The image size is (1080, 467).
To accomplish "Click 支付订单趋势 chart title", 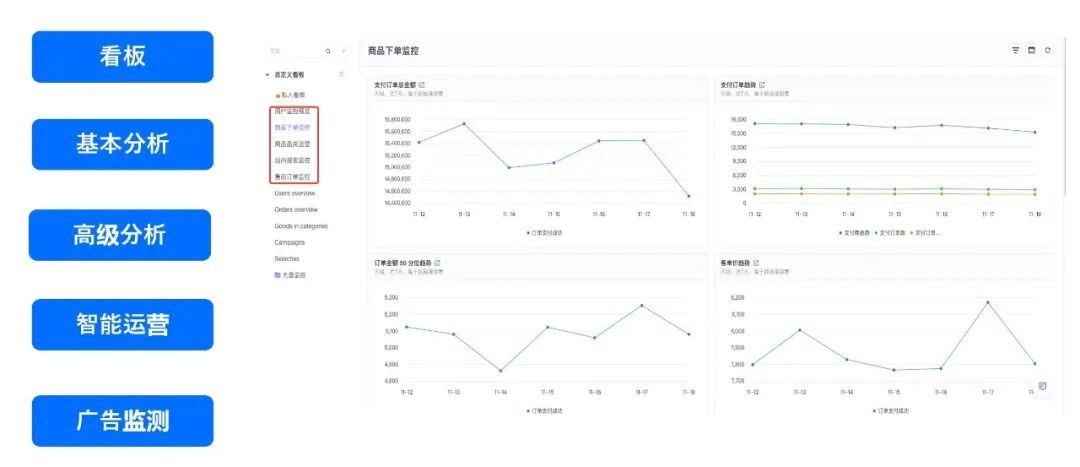I will pyautogui.click(x=738, y=85).
